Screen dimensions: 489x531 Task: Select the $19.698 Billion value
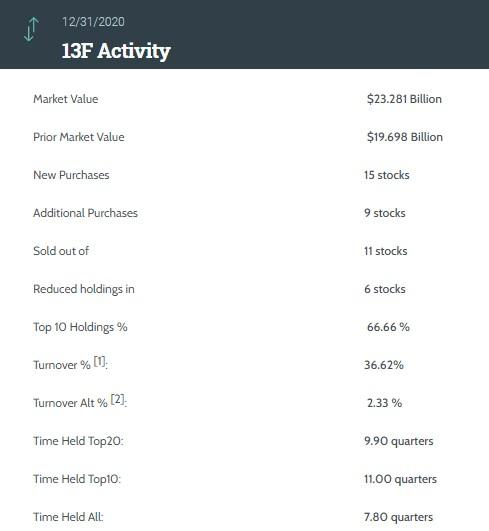point(405,137)
